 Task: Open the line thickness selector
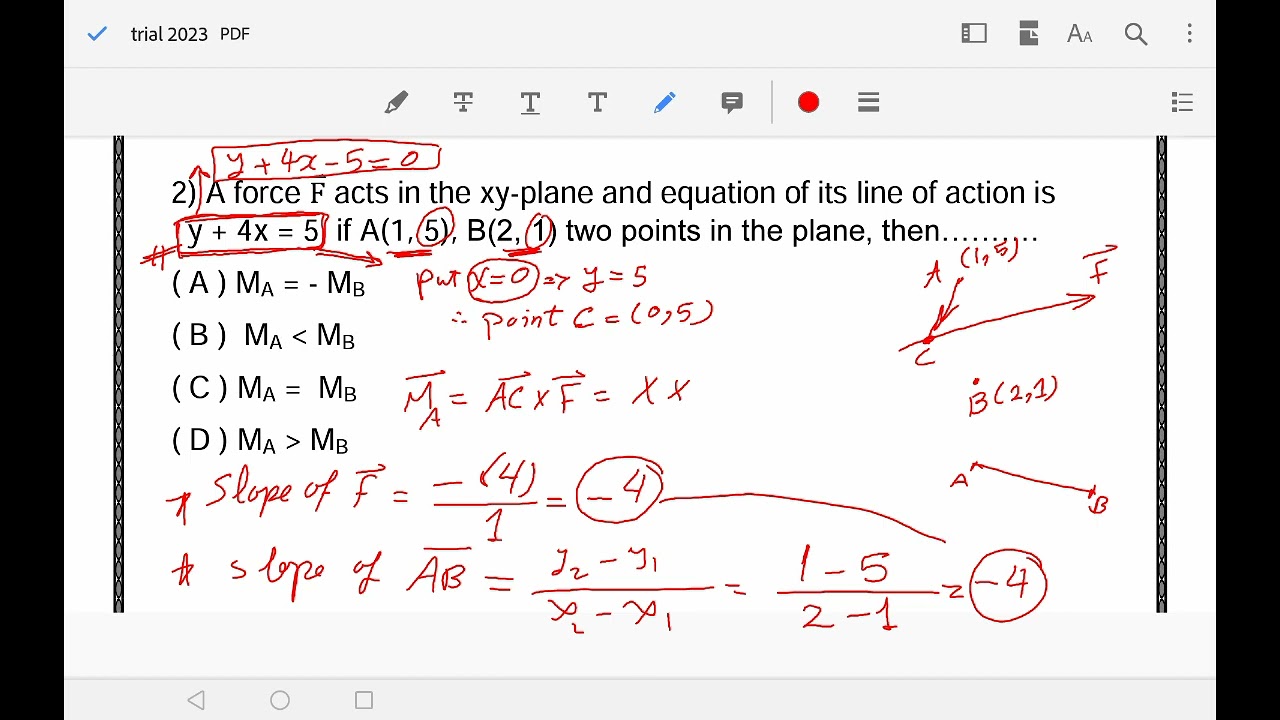coord(868,102)
